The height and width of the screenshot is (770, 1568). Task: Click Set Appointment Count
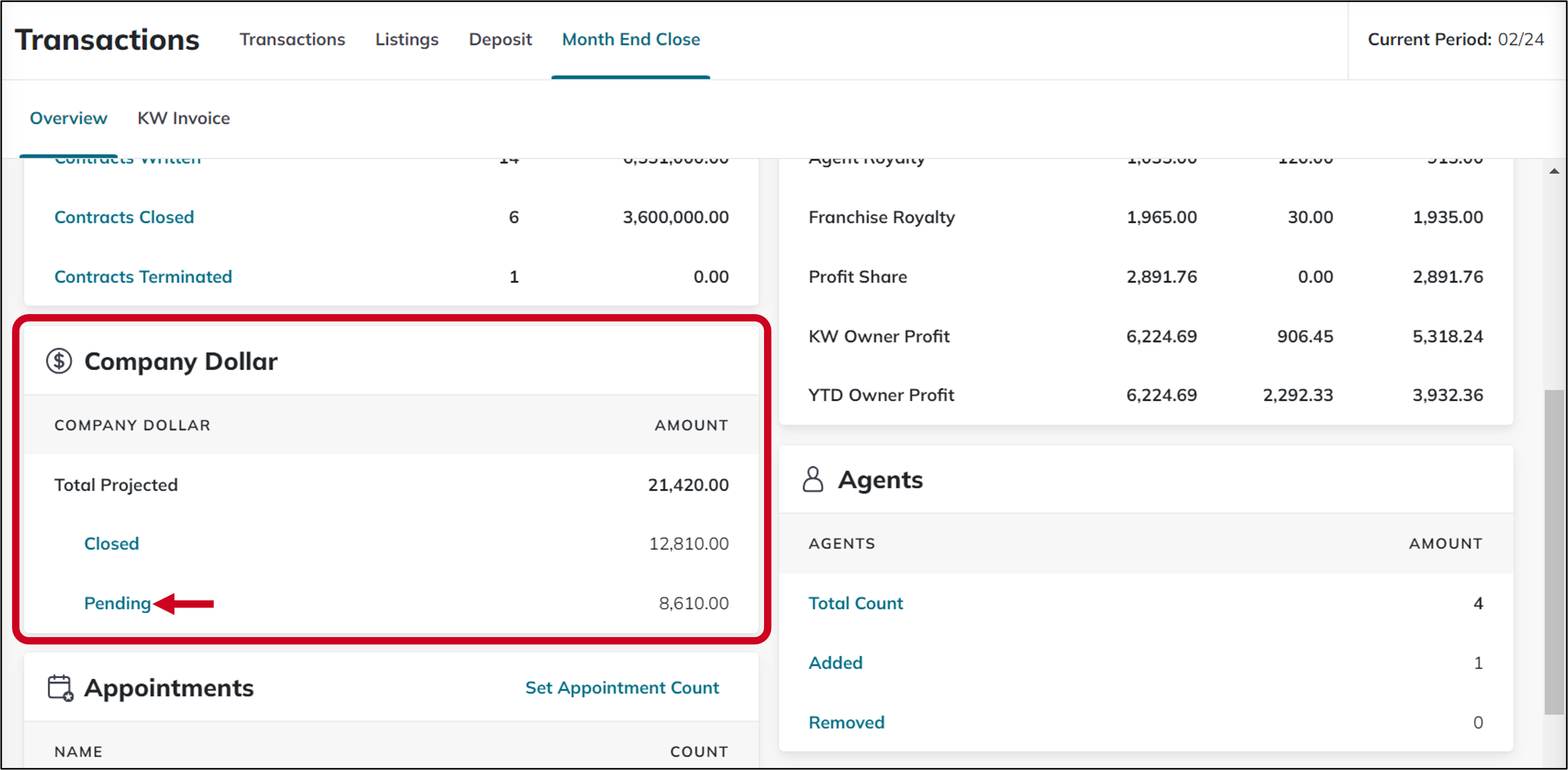pyautogui.click(x=622, y=688)
